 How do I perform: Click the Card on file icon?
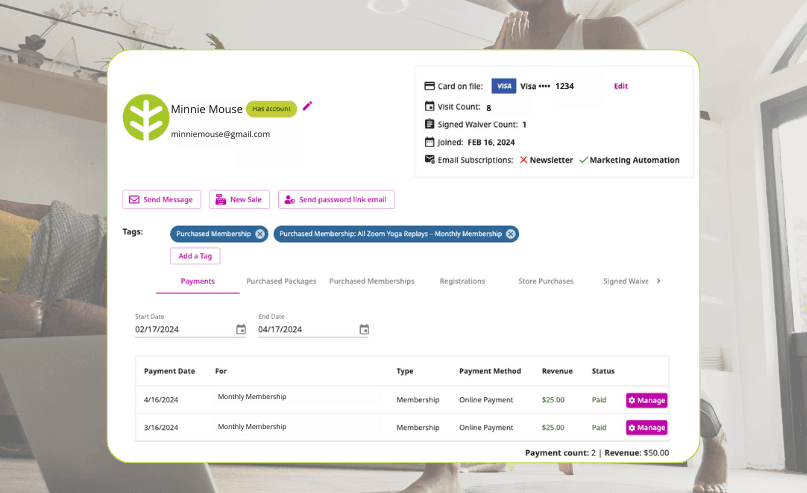point(429,86)
